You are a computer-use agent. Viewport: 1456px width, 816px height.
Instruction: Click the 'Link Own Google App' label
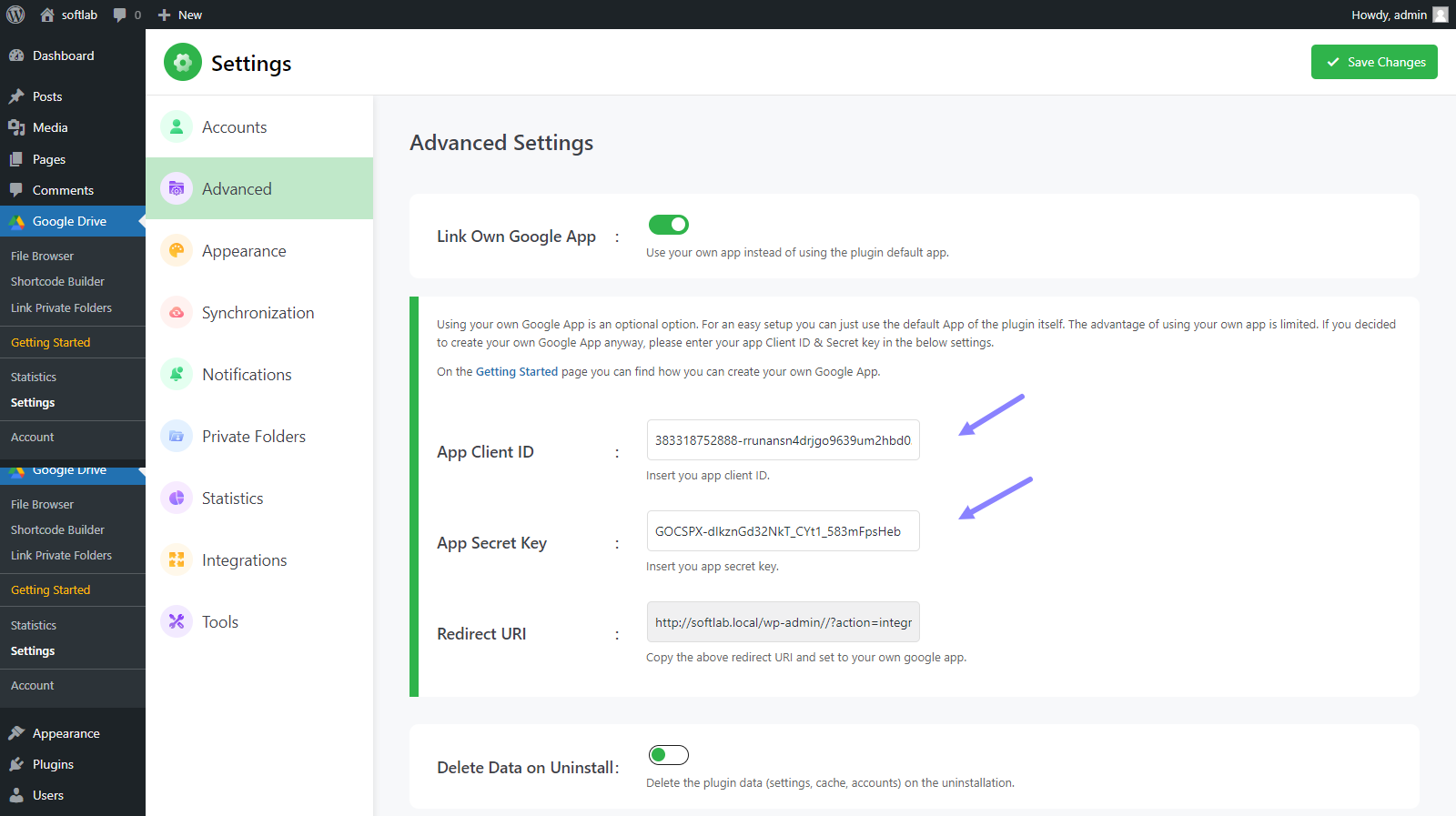pyautogui.click(x=516, y=237)
